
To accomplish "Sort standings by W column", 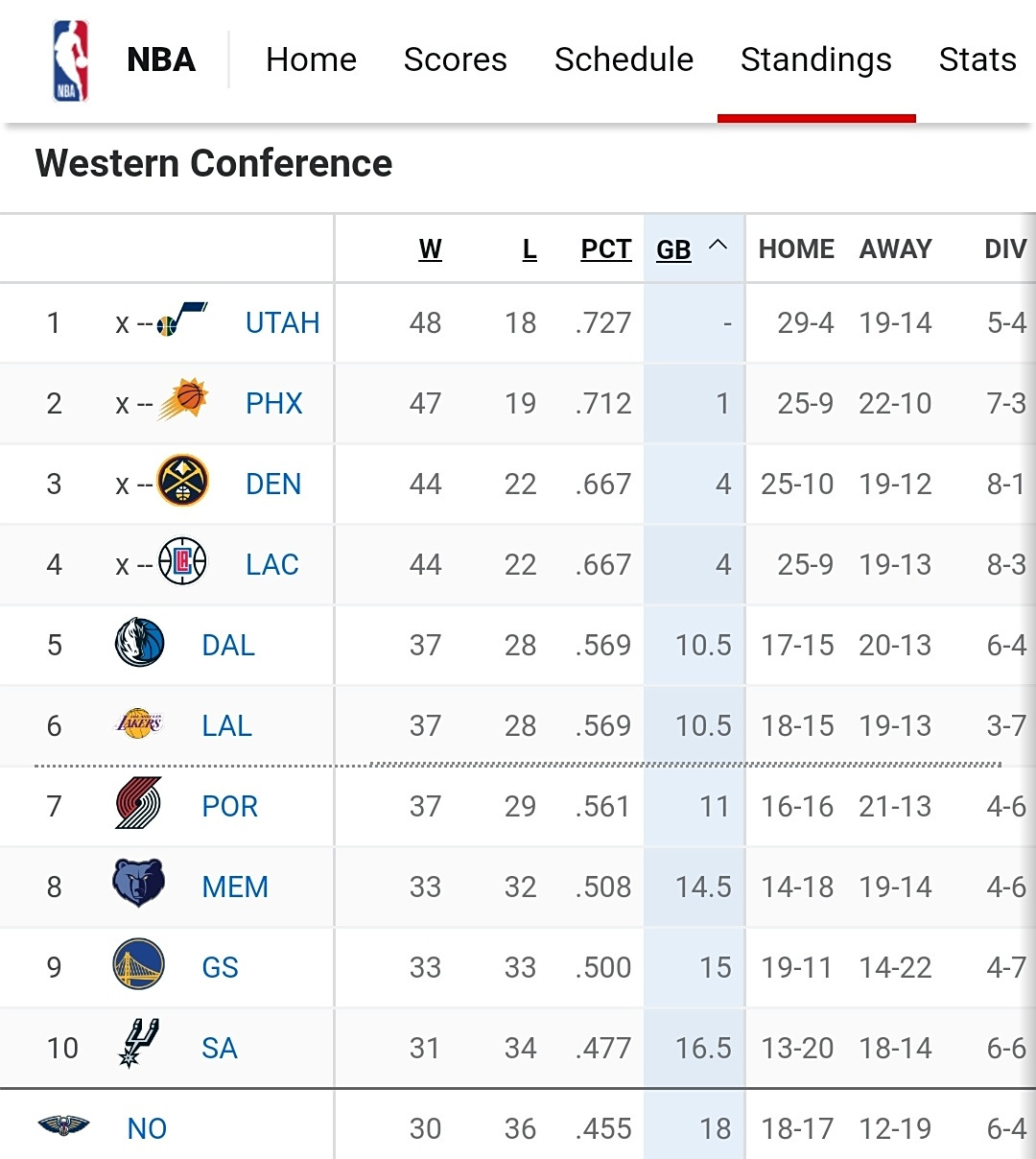I will (x=430, y=249).
